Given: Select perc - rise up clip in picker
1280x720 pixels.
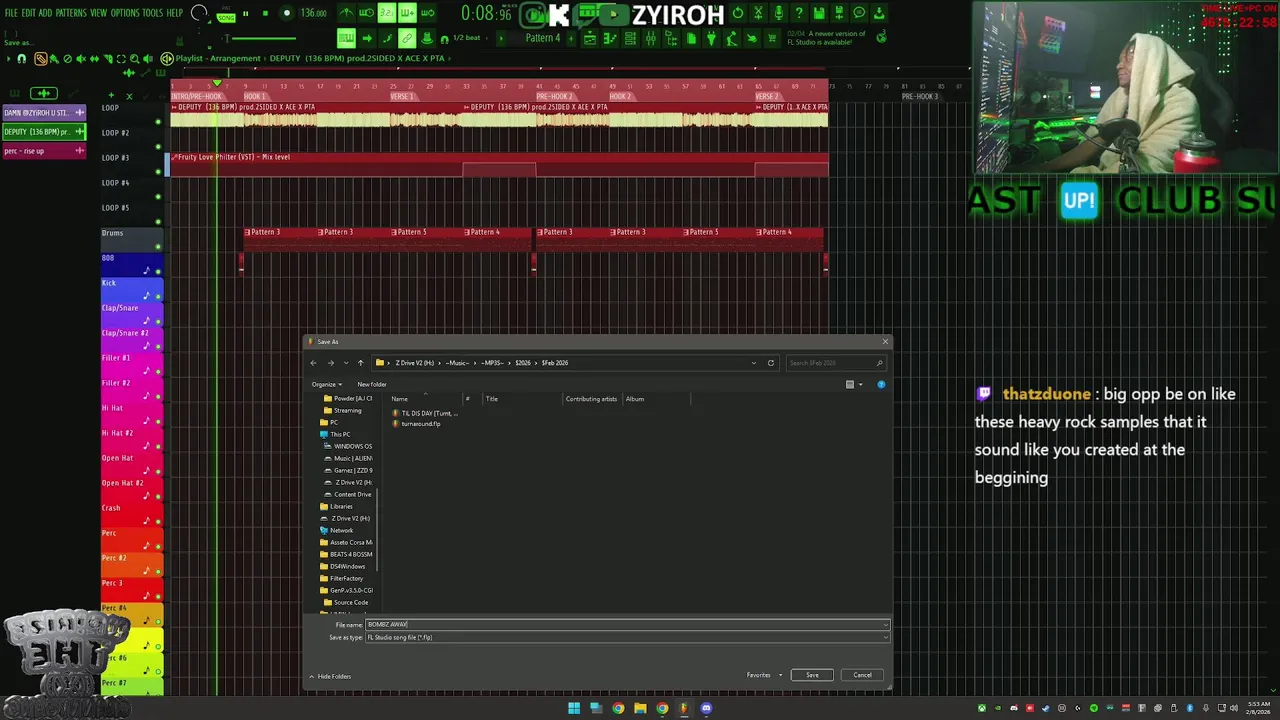Looking at the screenshot, I should tap(44, 150).
